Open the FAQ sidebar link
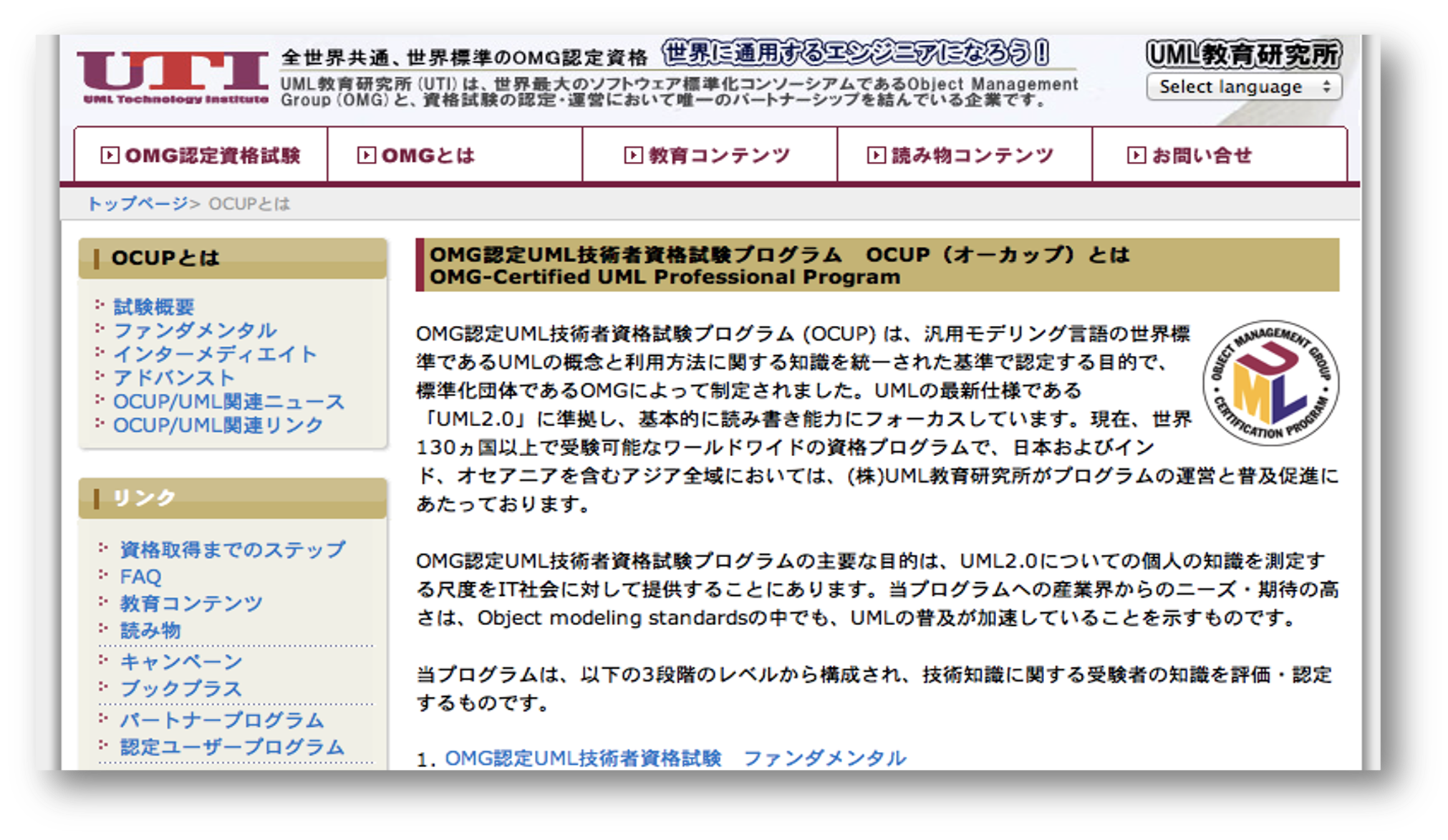The height and width of the screenshot is (840, 1448). 140,576
